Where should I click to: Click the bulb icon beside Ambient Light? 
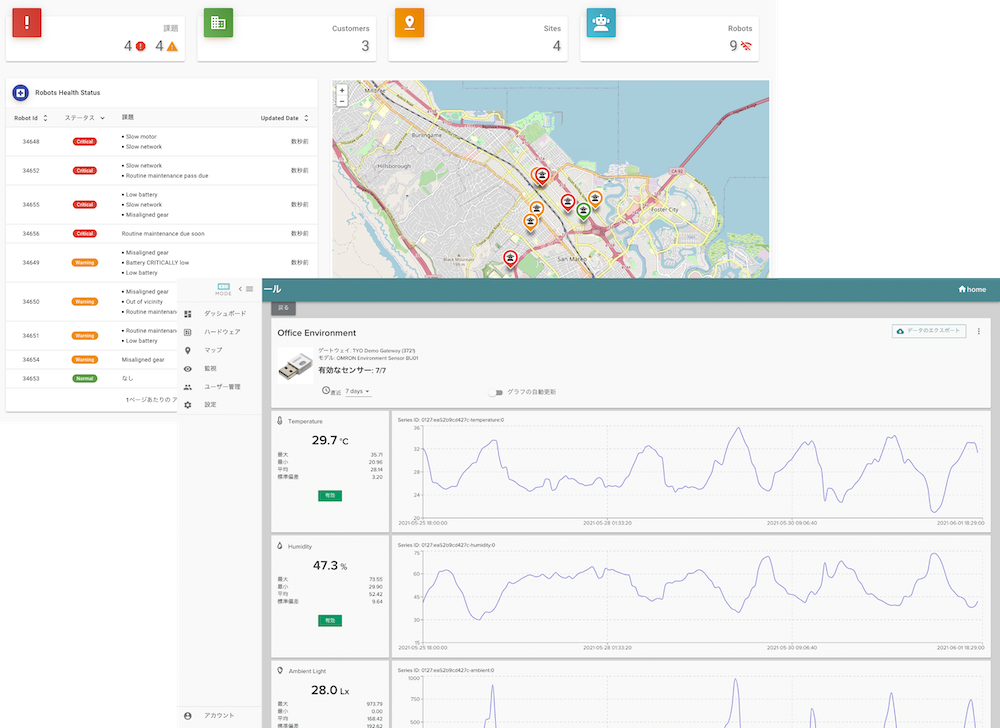pyautogui.click(x=279, y=671)
